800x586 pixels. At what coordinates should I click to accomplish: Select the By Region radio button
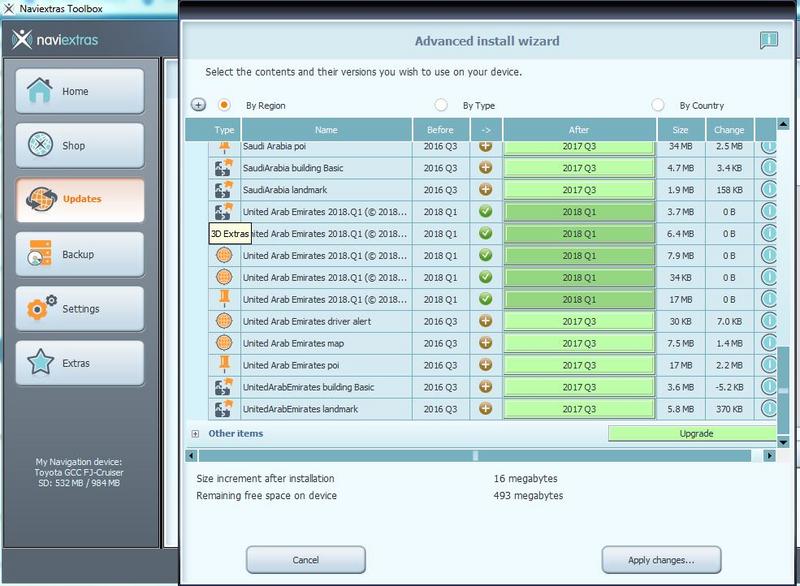[223, 105]
